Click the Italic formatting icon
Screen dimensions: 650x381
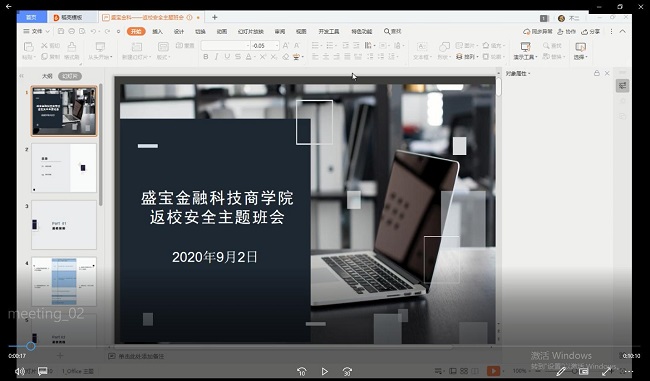216,57
